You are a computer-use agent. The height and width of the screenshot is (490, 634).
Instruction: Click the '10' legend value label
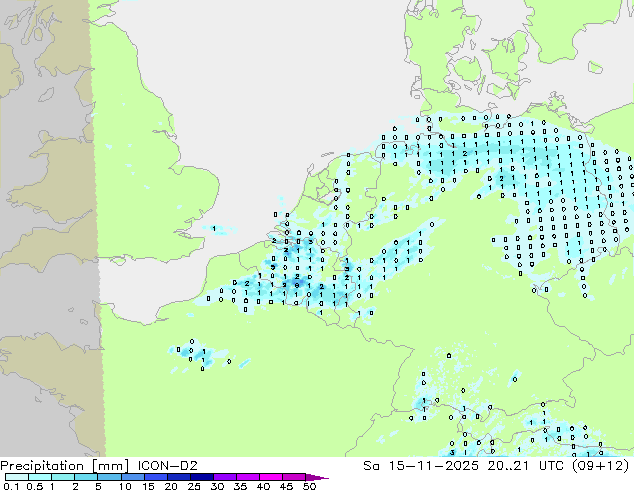click(x=125, y=486)
